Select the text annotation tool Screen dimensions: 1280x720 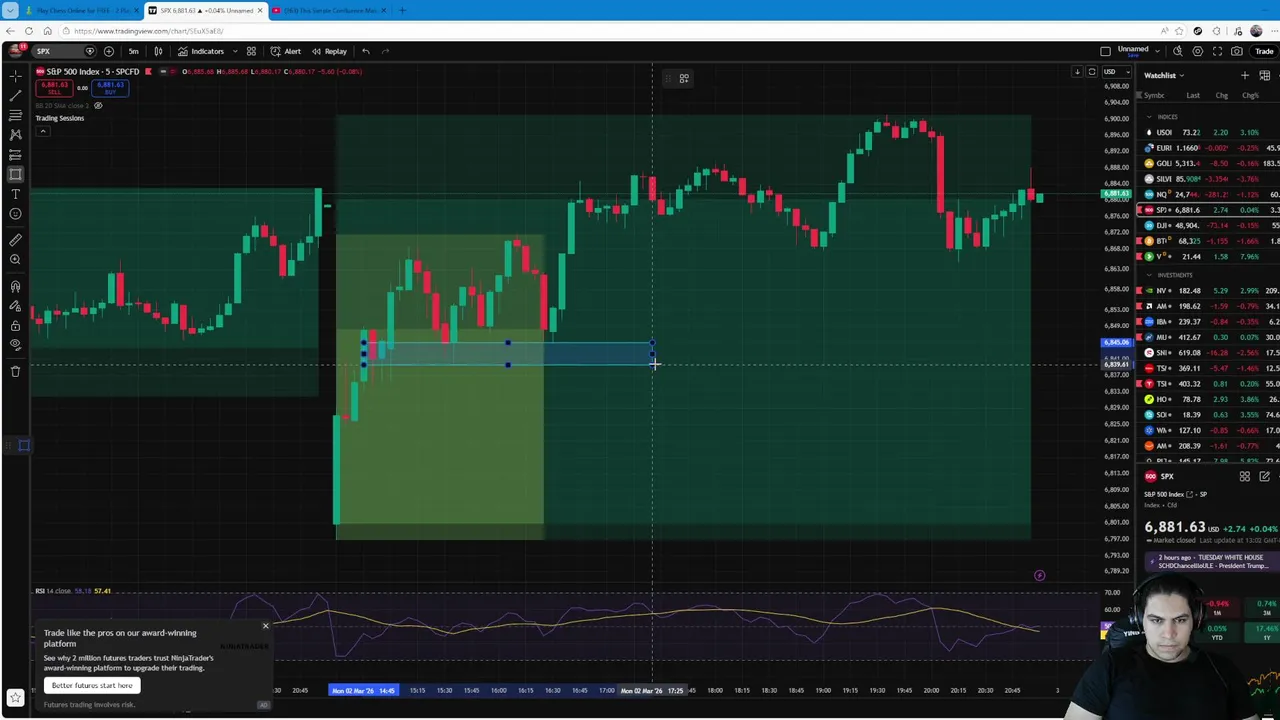[x=15, y=194]
